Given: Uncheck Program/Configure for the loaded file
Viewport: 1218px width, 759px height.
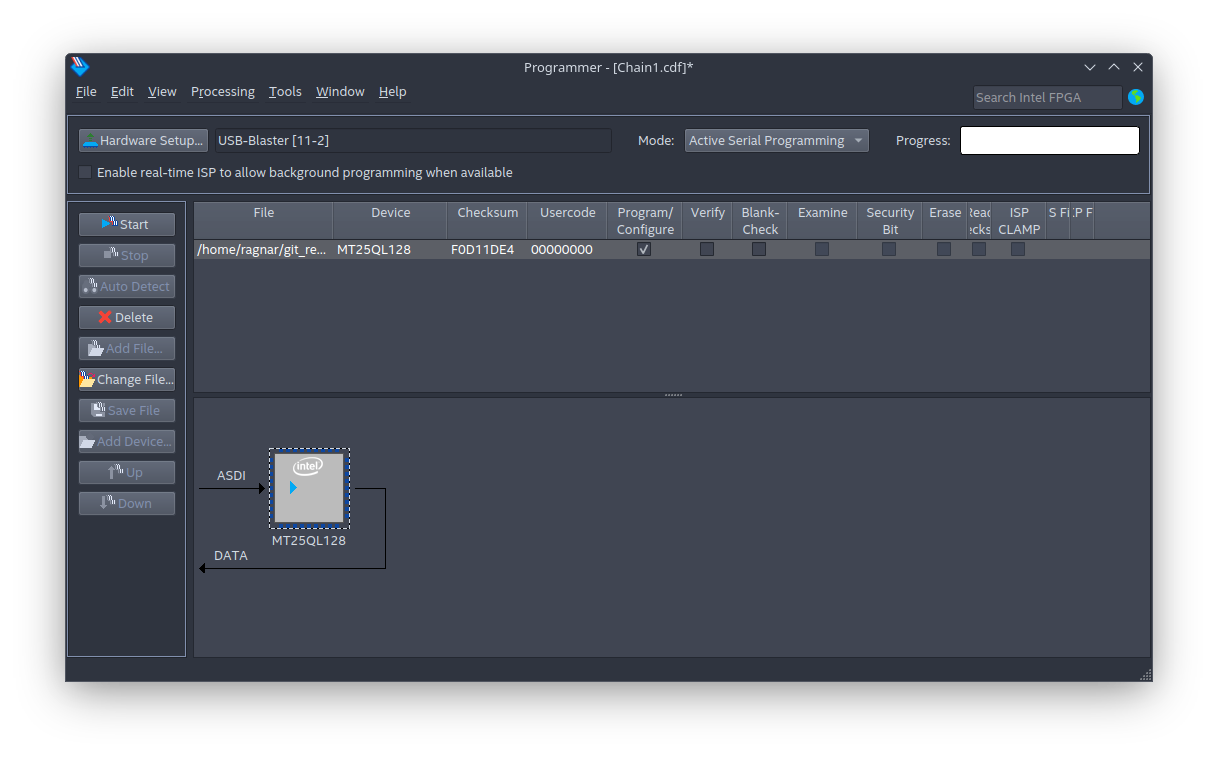Looking at the screenshot, I should tap(643, 249).
